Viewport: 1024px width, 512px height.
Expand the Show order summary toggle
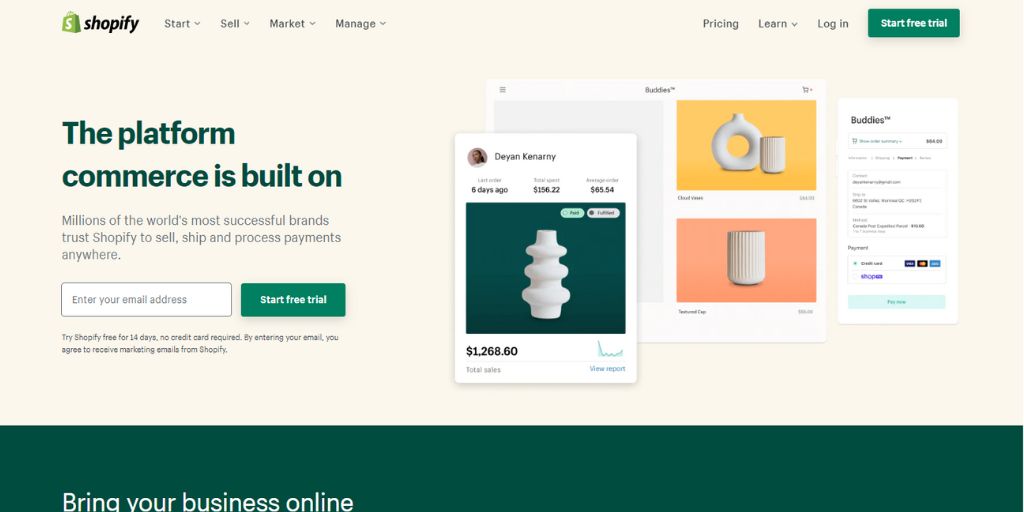tap(877, 141)
